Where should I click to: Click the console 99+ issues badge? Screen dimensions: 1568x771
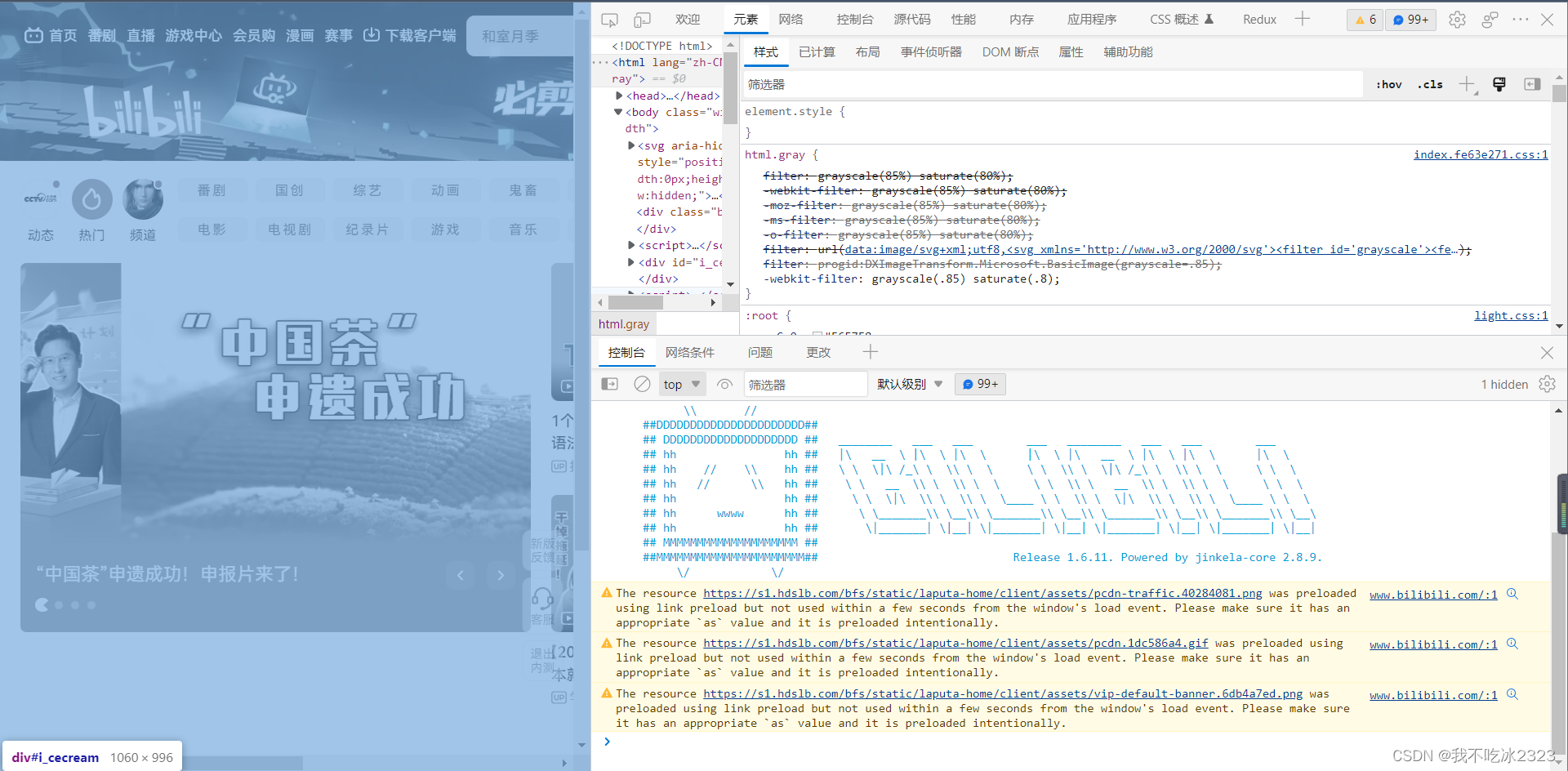(x=980, y=384)
